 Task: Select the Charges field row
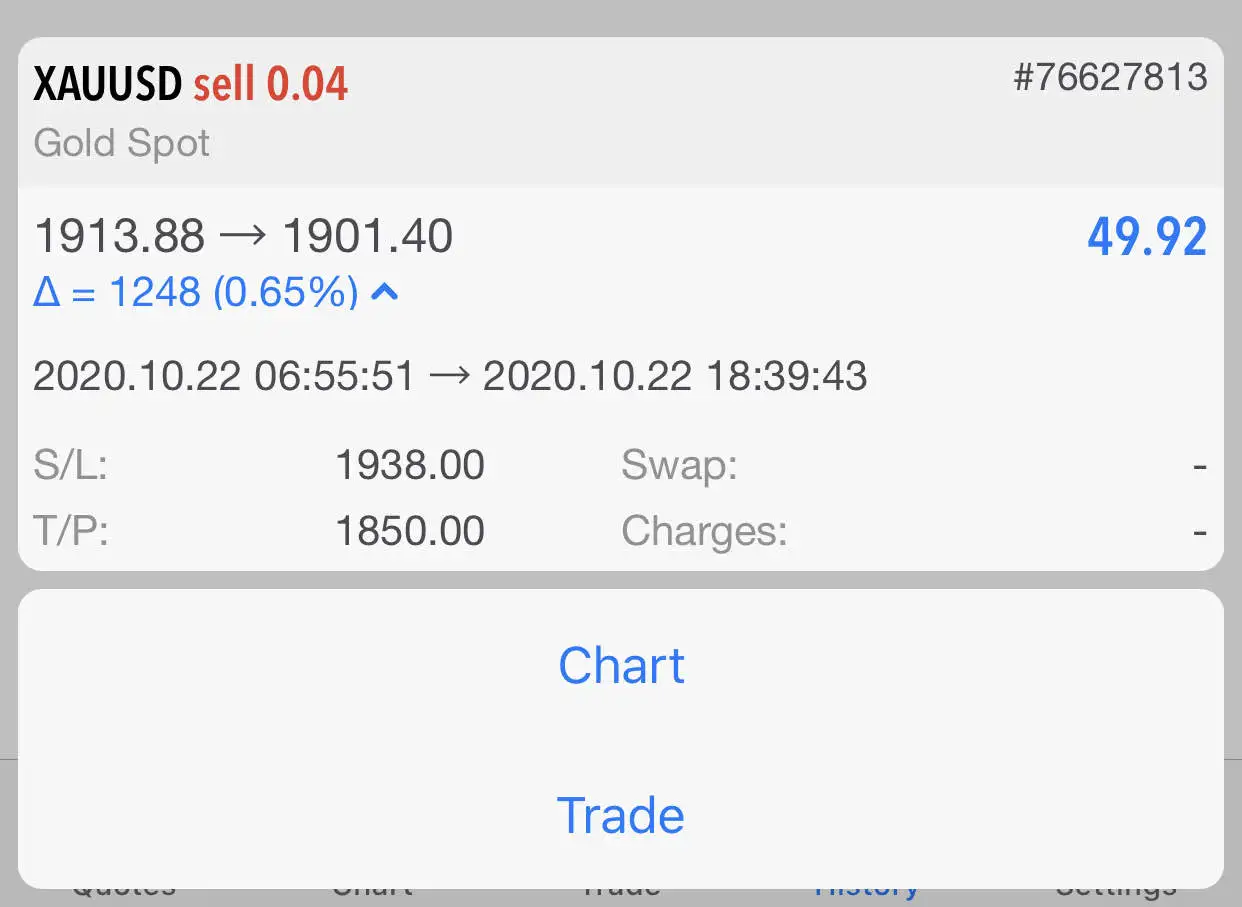(x=914, y=531)
